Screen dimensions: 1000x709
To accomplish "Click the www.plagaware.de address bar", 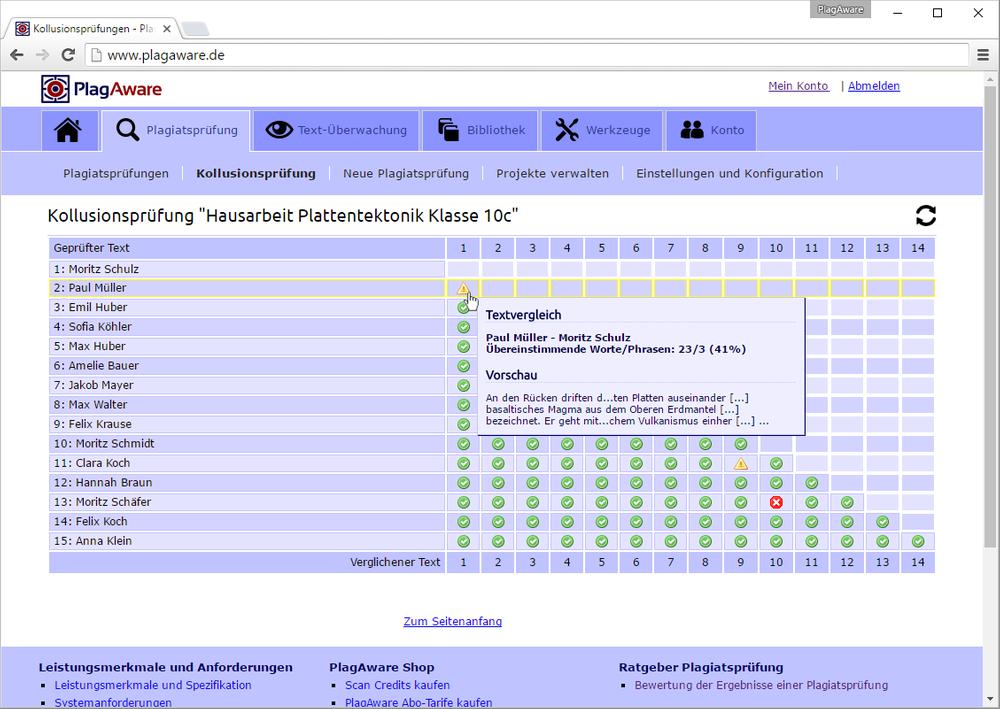I will (x=527, y=55).
